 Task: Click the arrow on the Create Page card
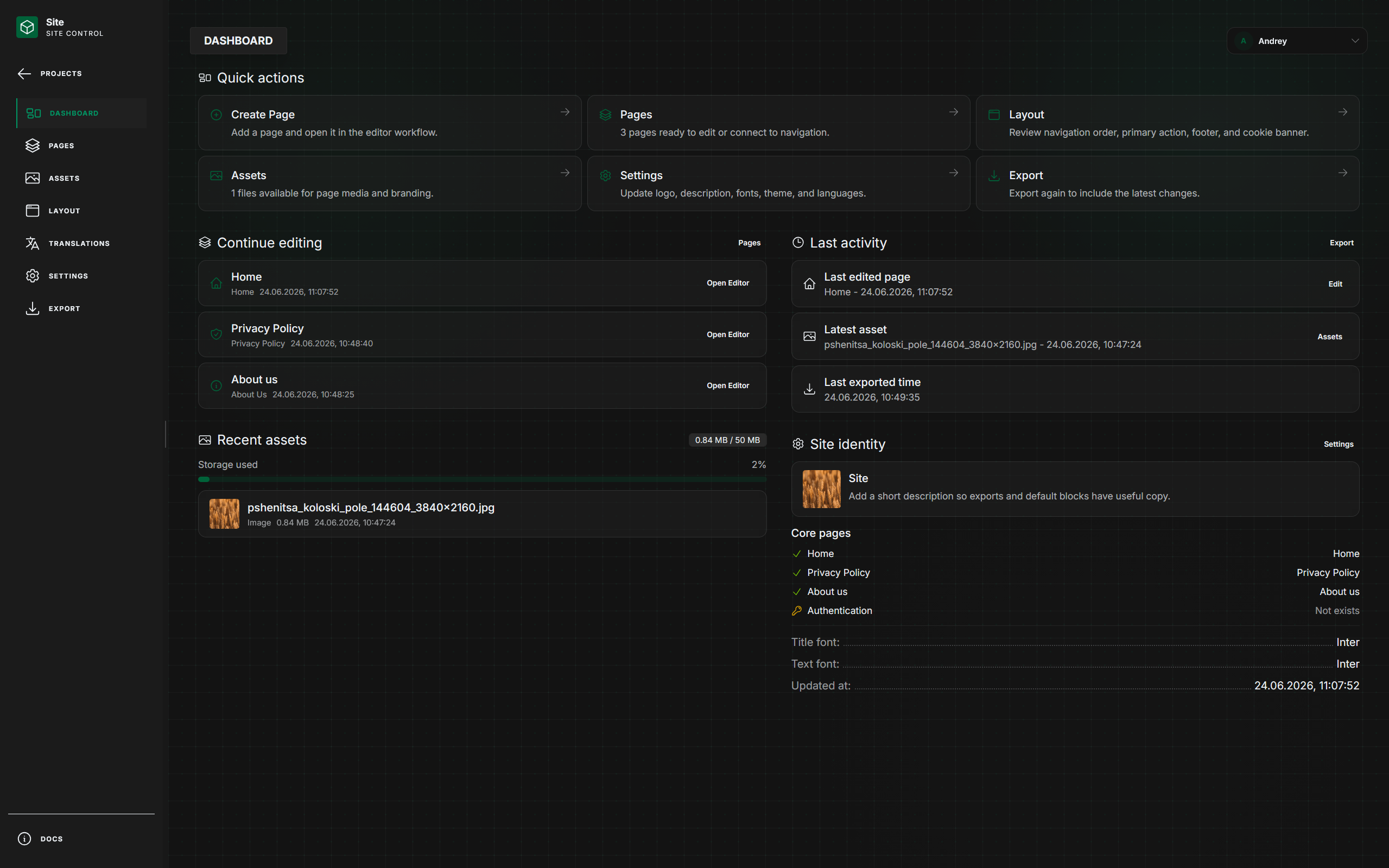coord(565,112)
